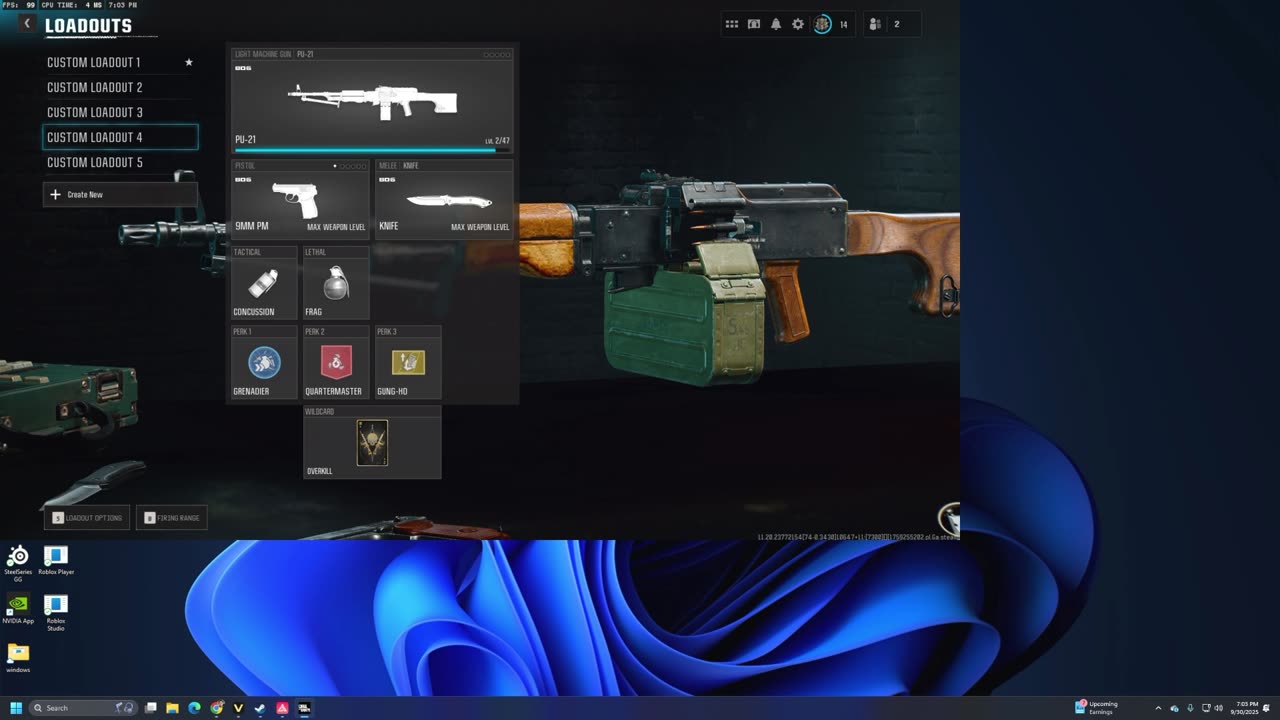Select Custom Loadout 4
This screenshot has width=1280, height=720.
tap(120, 137)
